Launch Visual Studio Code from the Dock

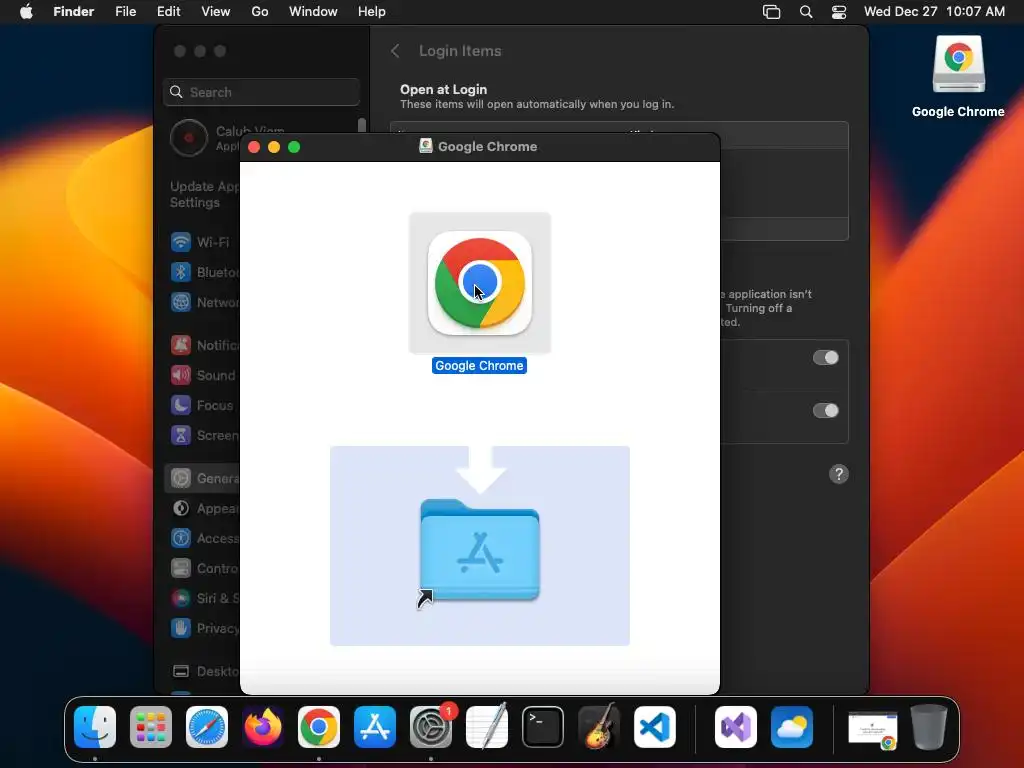click(x=655, y=727)
